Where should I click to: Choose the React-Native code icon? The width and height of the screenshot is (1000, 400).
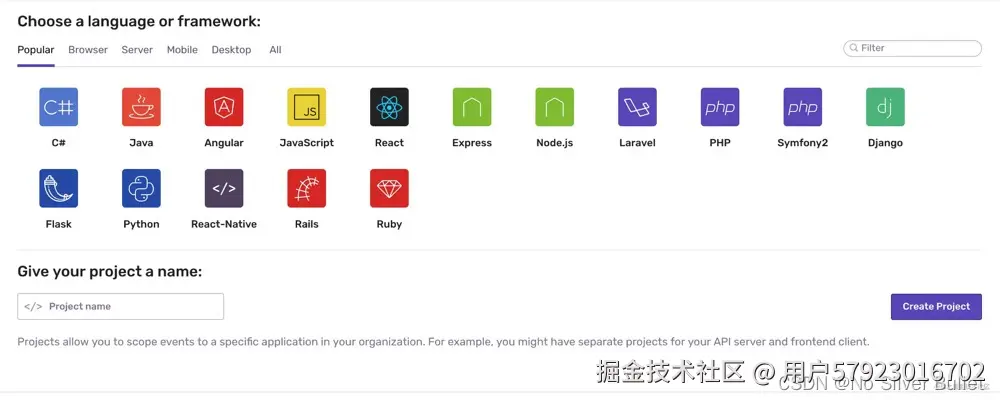224,188
